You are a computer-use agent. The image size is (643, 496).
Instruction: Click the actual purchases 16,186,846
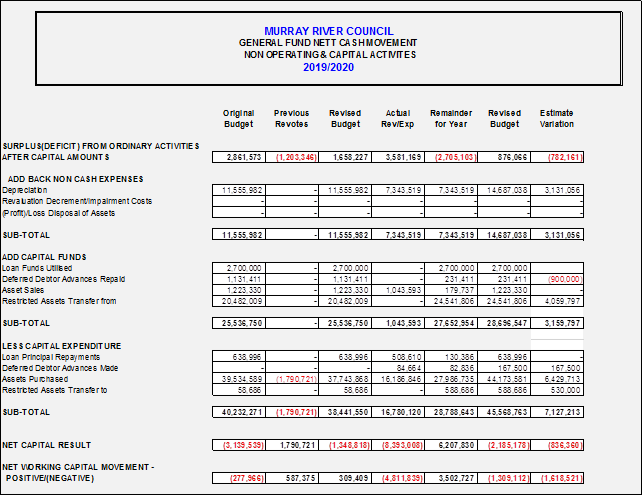coord(398,379)
